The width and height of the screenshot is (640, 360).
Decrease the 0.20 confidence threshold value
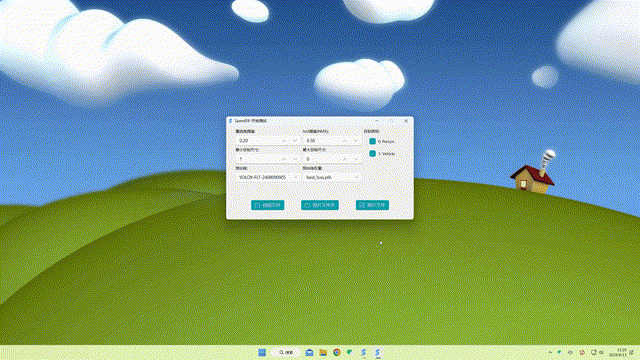tap(295, 140)
